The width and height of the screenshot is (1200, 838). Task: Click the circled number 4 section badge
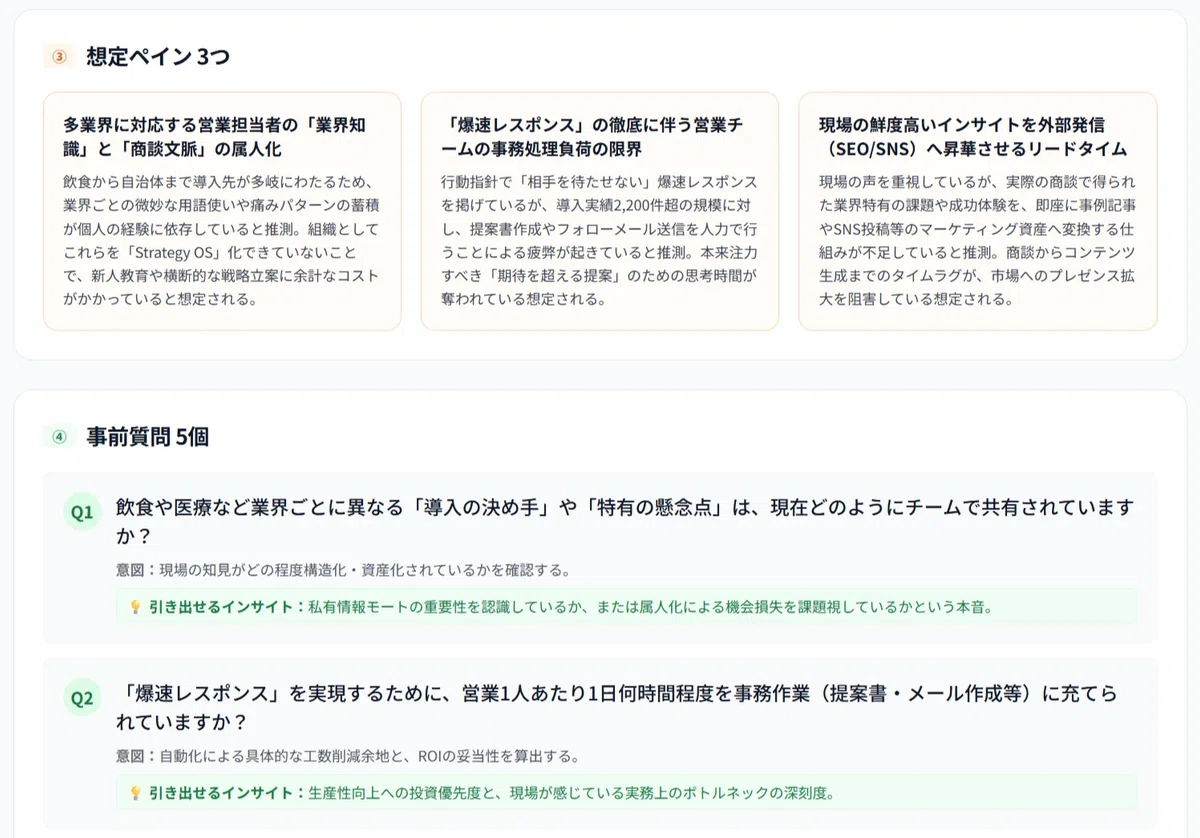point(59,437)
